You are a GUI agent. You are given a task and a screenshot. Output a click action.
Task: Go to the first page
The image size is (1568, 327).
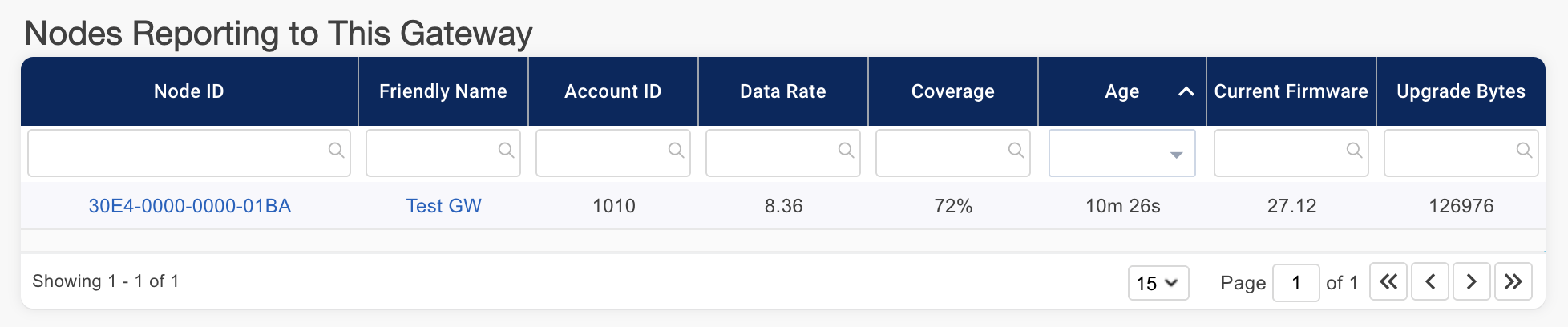point(1388,282)
